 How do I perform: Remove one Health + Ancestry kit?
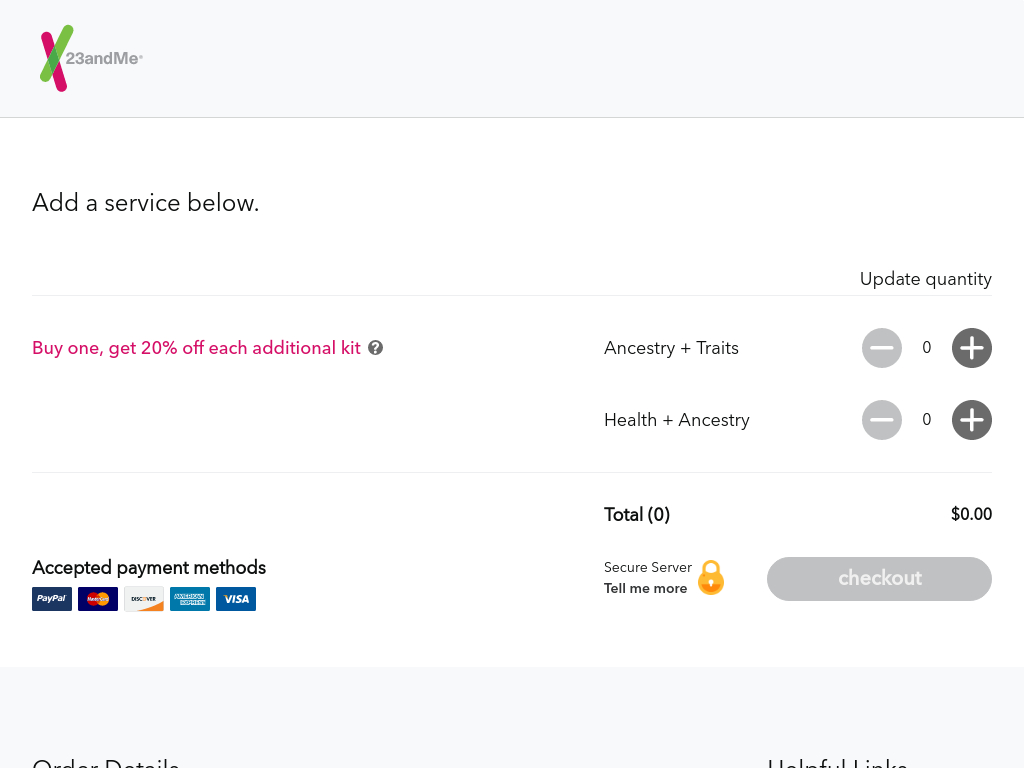pyautogui.click(x=881, y=420)
